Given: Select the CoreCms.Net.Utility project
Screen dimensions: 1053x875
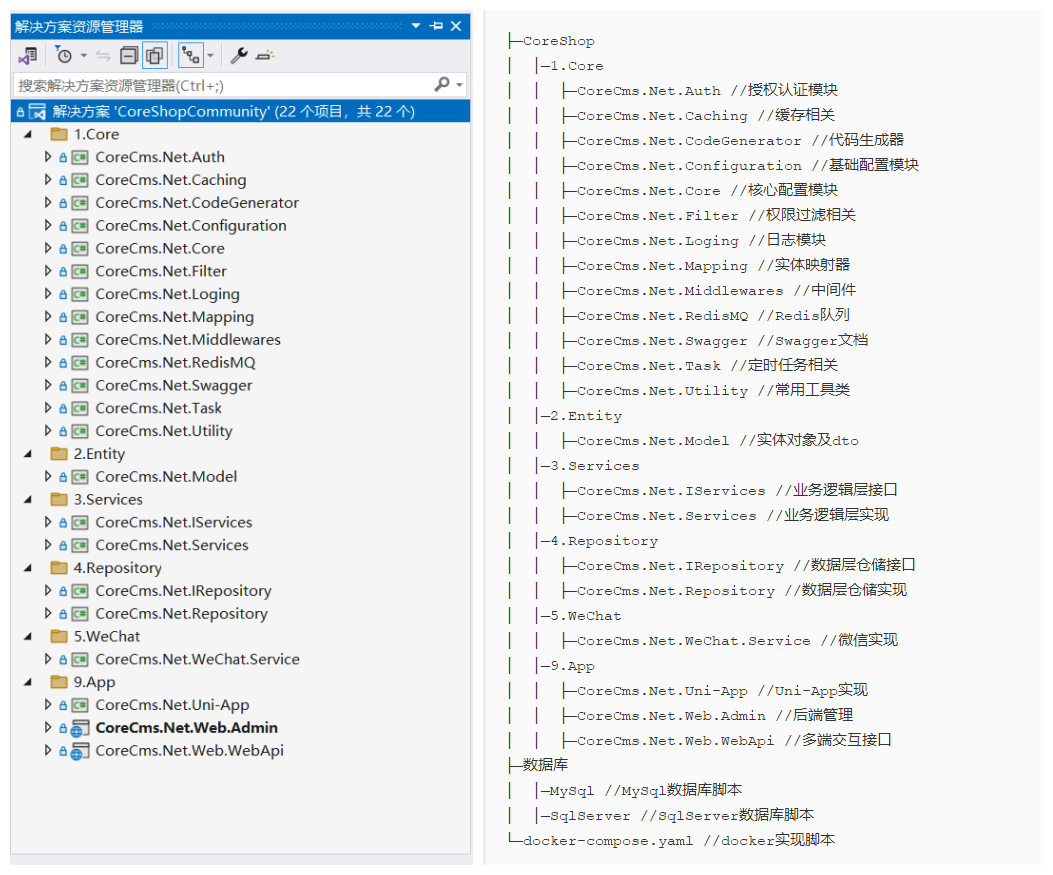Looking at the screenshot, I should pos(164,431).
